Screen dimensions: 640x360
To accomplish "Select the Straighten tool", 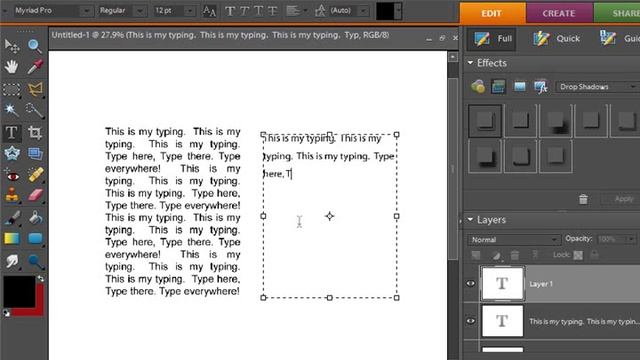I will point(35,153).
